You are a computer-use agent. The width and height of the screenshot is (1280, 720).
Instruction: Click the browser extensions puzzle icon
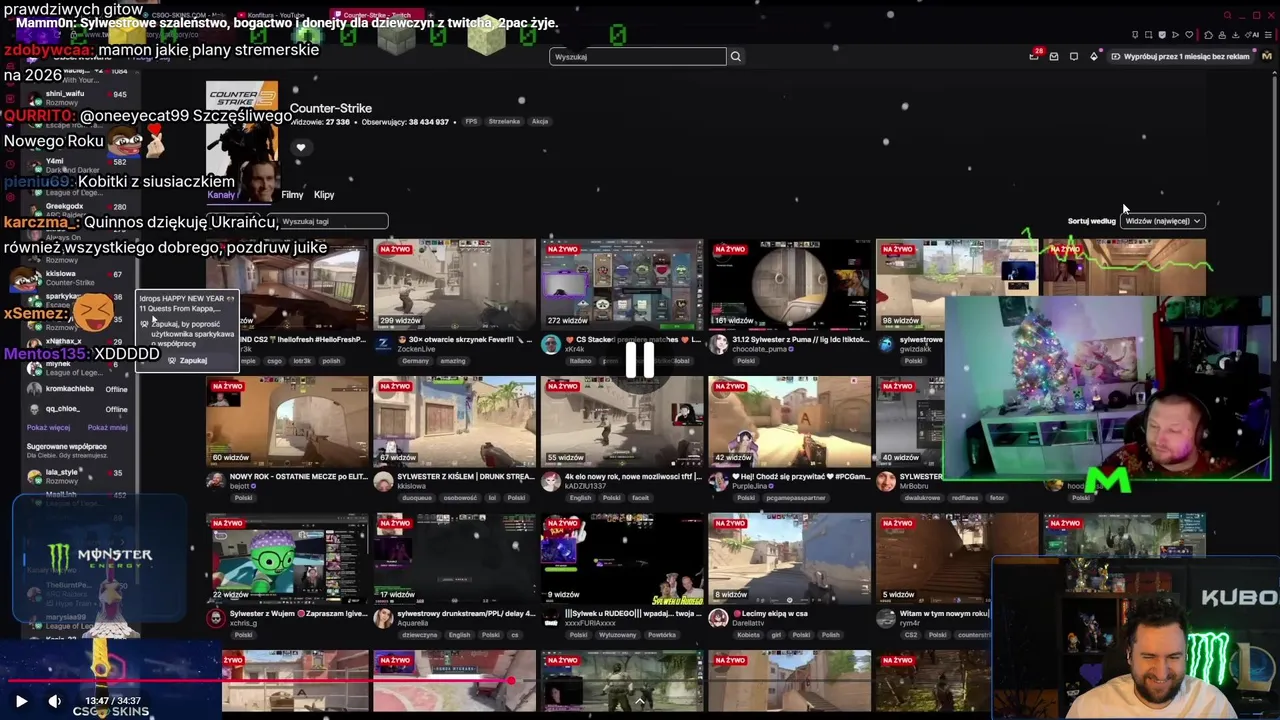[x=1208, y=35]
